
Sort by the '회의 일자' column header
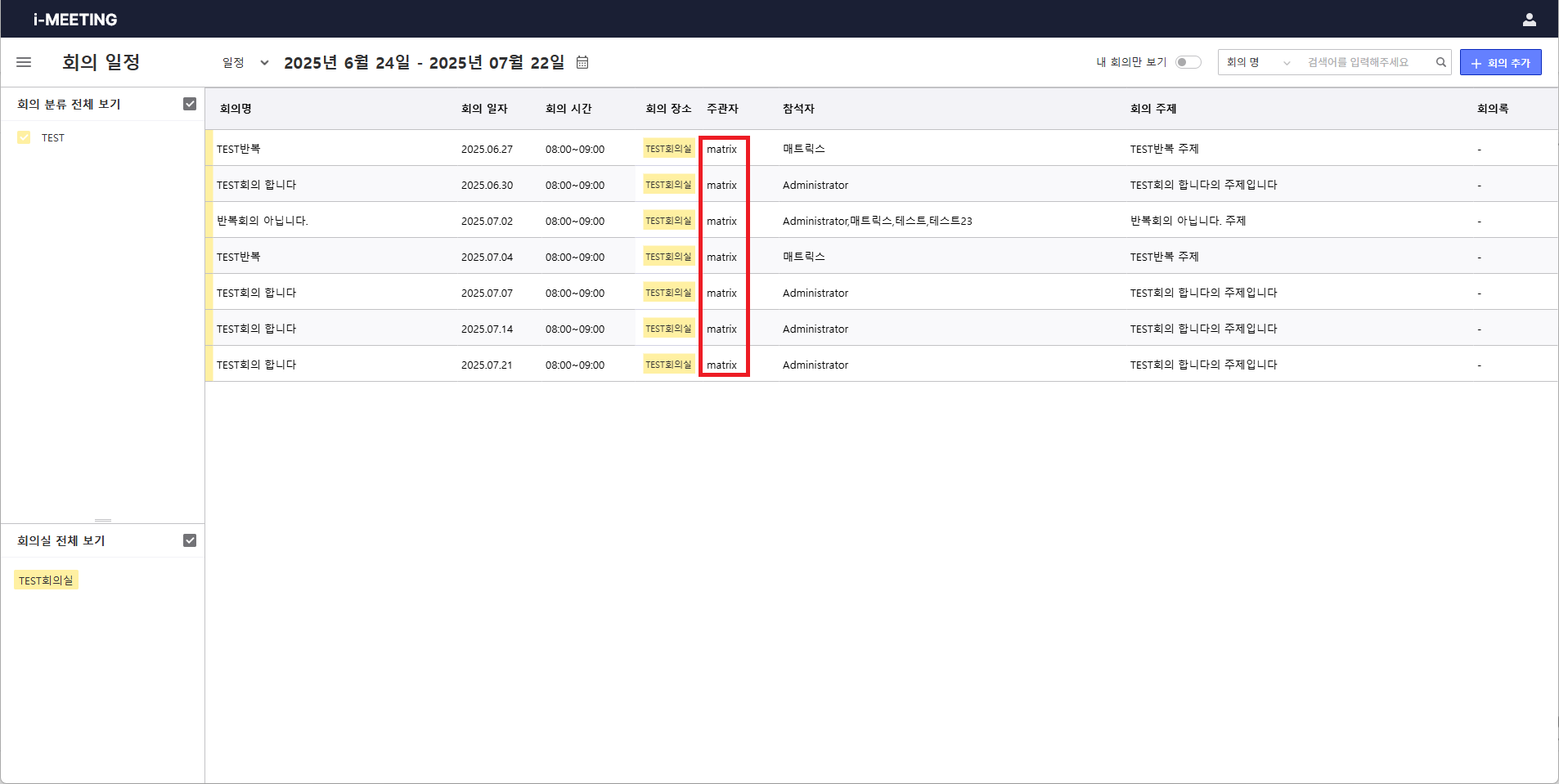point(484,109)
